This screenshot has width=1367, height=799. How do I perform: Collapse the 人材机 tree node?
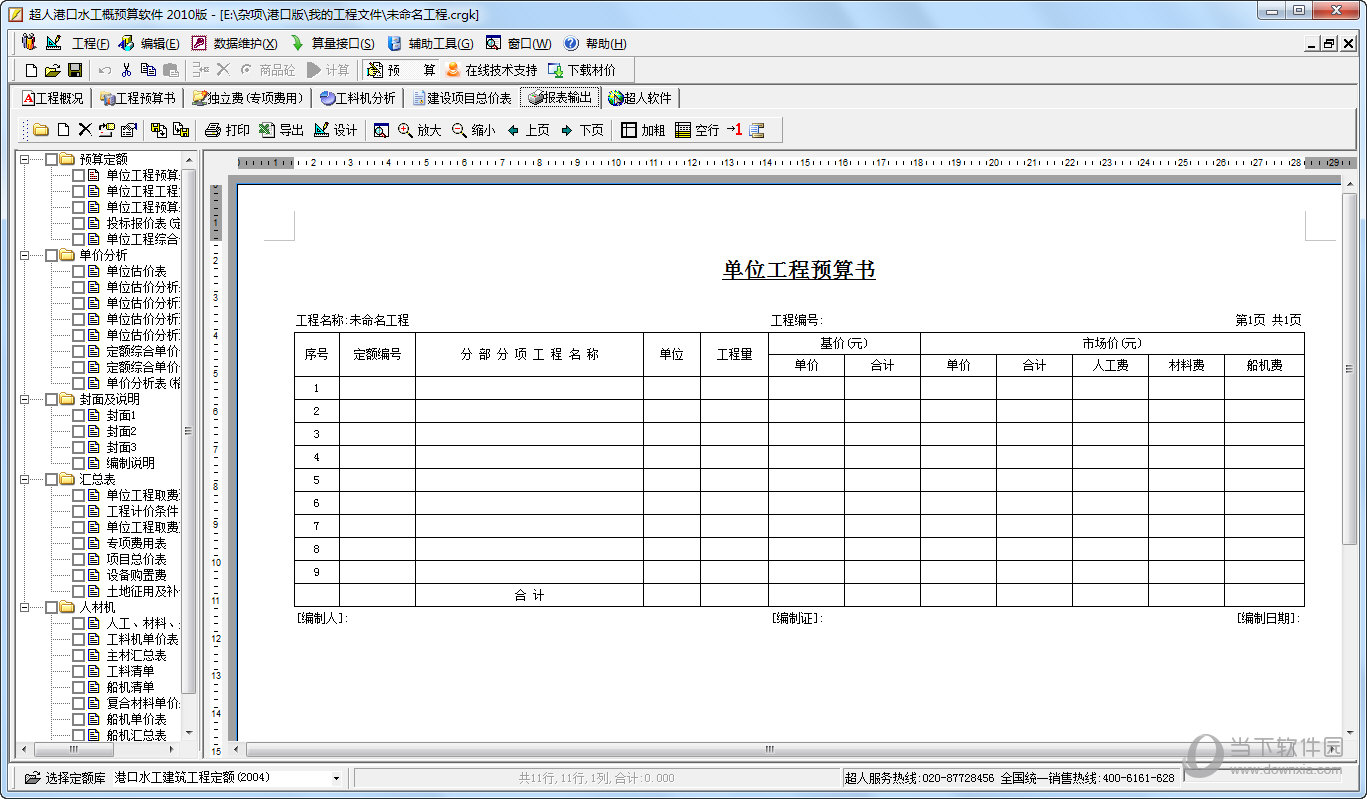coord(24,607)
